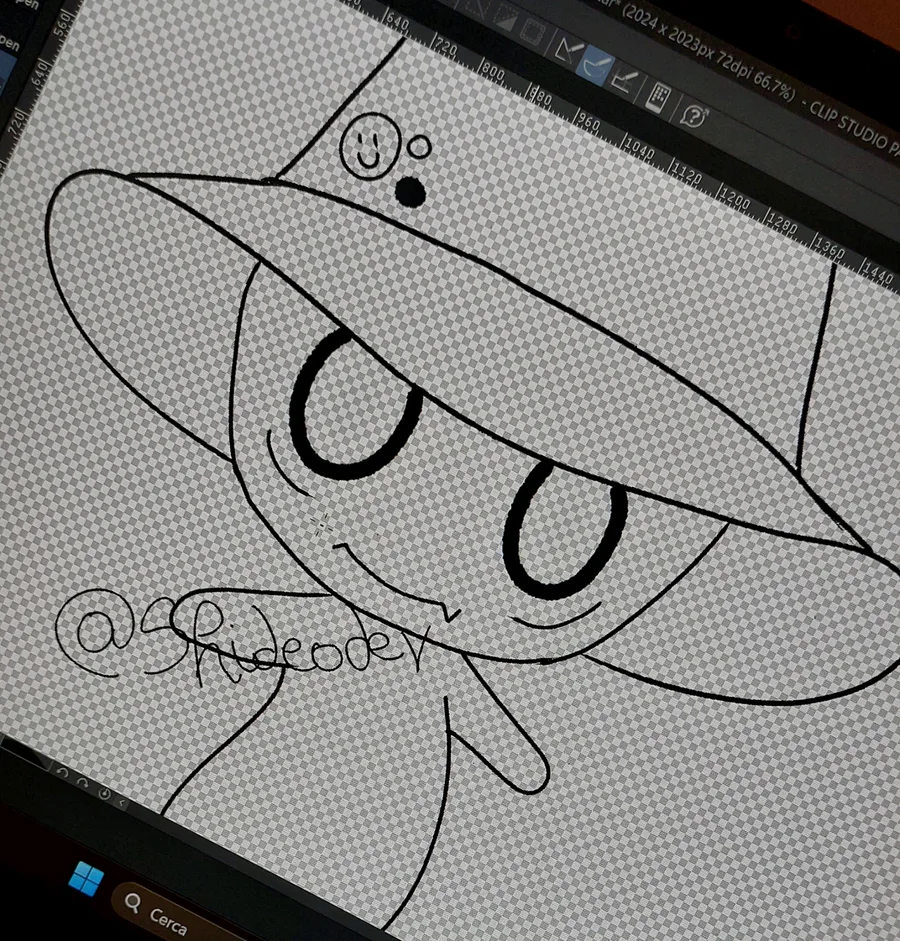Toggle Snap to Ruler in command bar
The height and width of the screenshot is (941, 900).
[x=567, y=51]
